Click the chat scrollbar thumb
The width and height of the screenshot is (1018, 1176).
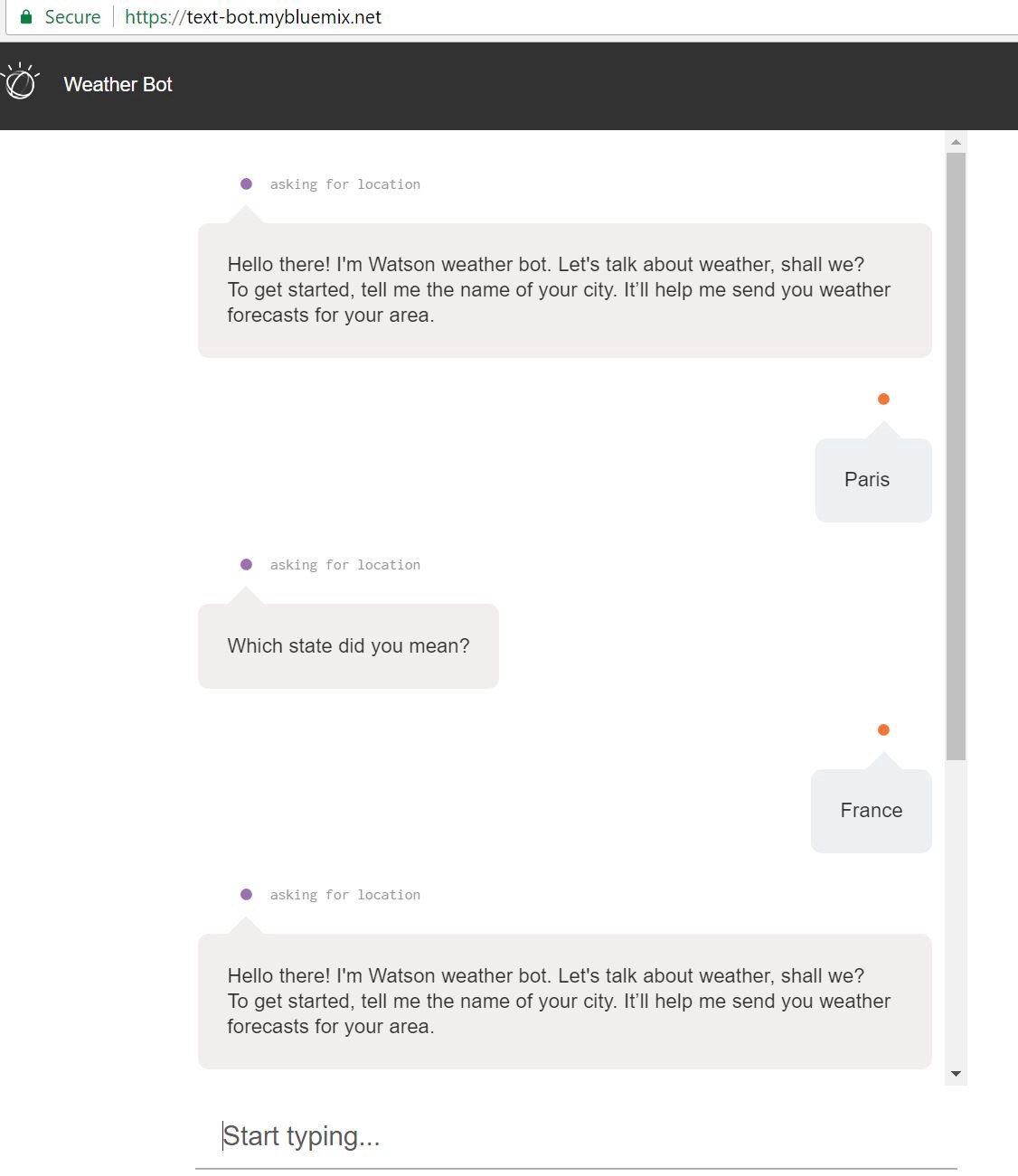point(956,452)
